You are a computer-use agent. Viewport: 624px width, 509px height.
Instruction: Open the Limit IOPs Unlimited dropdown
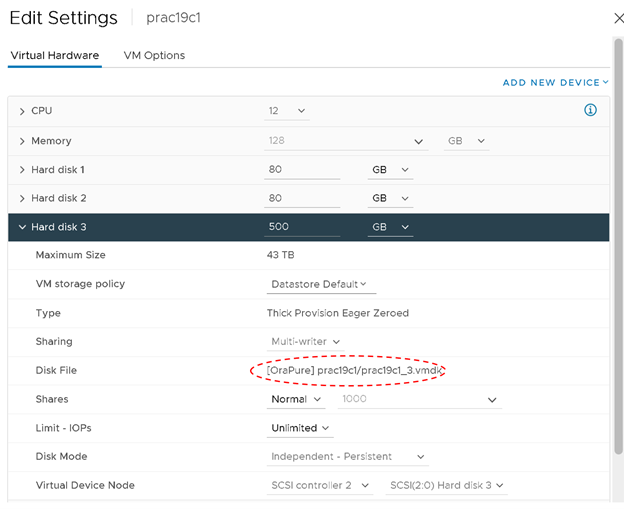(301, 428)
